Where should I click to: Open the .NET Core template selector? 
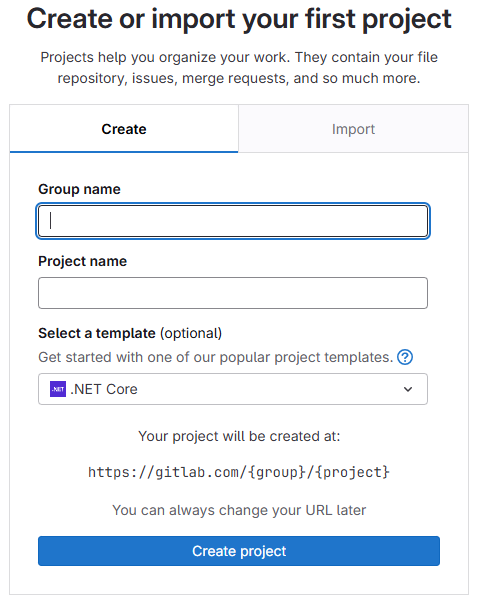[x=233, y=389]
